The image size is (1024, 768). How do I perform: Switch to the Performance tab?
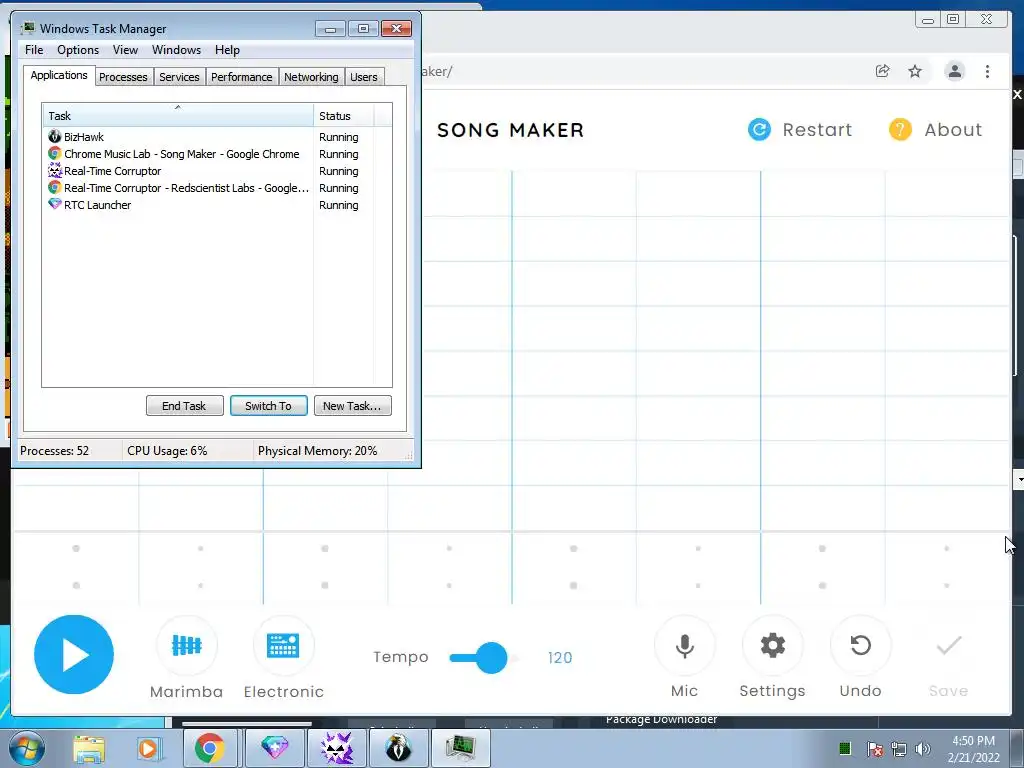pyautogui.click(x=241, y=77)
